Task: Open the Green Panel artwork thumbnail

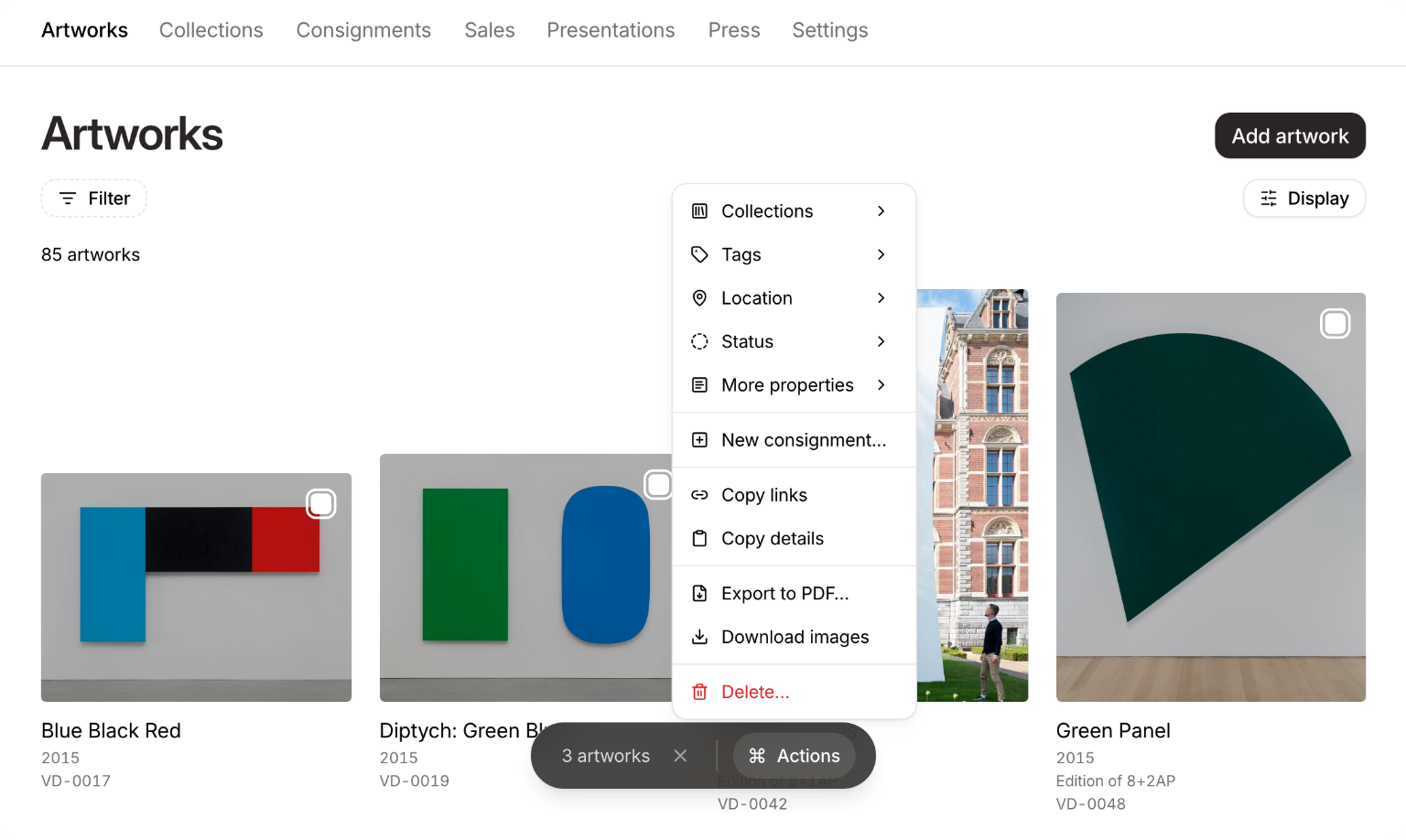Action: tap(1211, 498)
